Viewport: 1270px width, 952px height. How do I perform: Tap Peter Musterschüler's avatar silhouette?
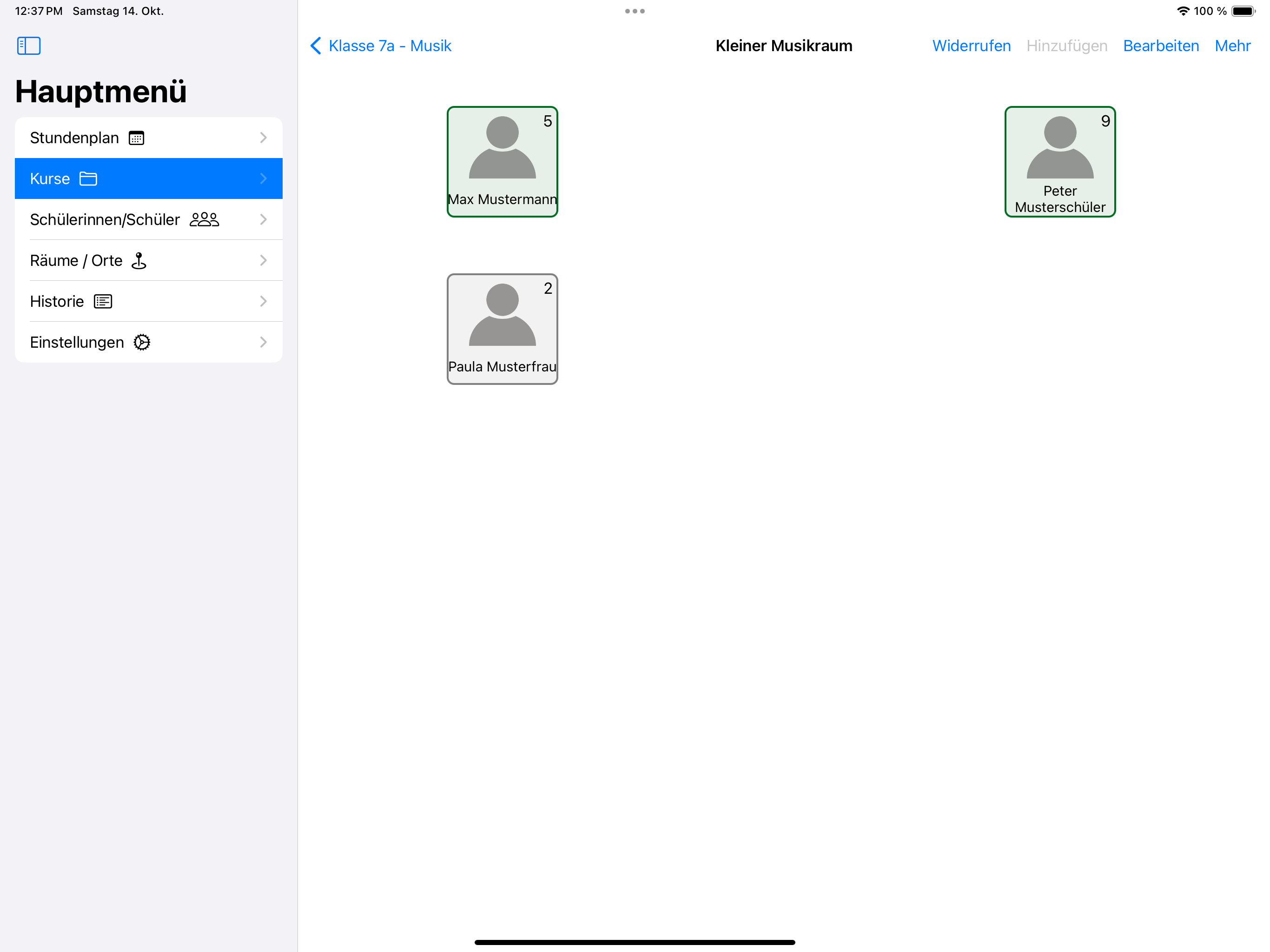pyautogui.click(x=1060, y=147)
